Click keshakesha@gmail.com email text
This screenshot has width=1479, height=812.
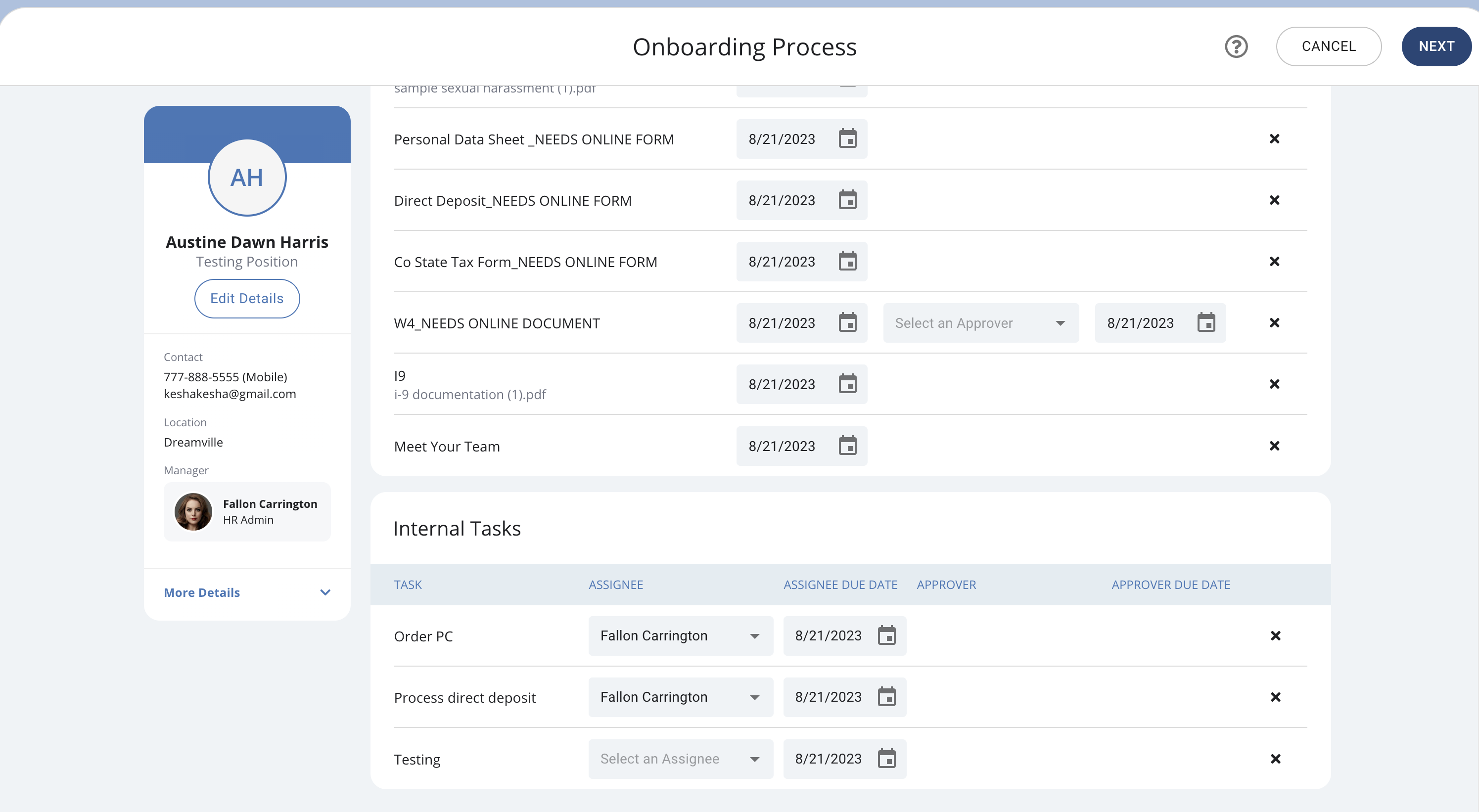[230, 394]
